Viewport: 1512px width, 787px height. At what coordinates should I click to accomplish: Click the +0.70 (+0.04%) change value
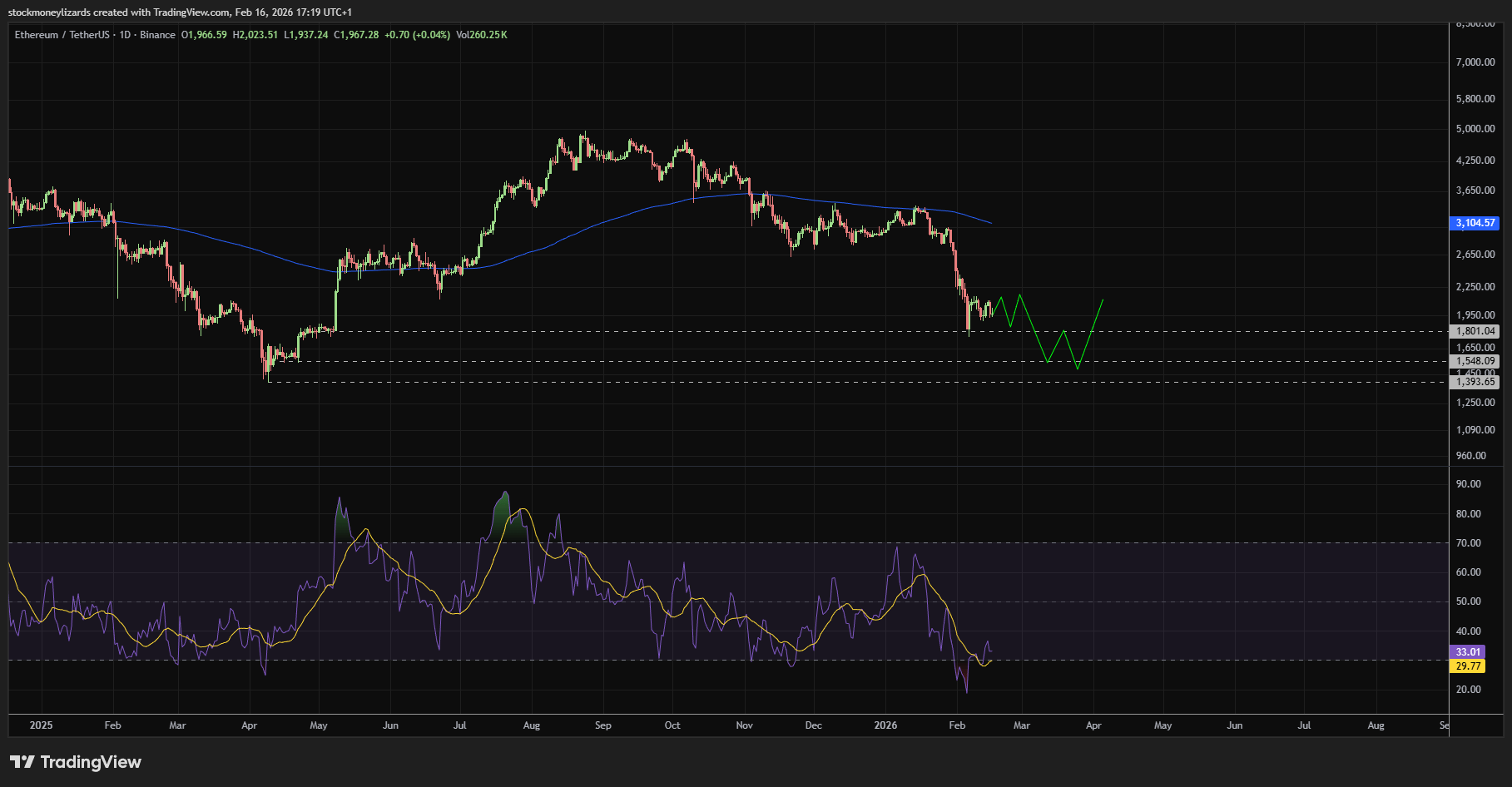click(x=417, y=35)
